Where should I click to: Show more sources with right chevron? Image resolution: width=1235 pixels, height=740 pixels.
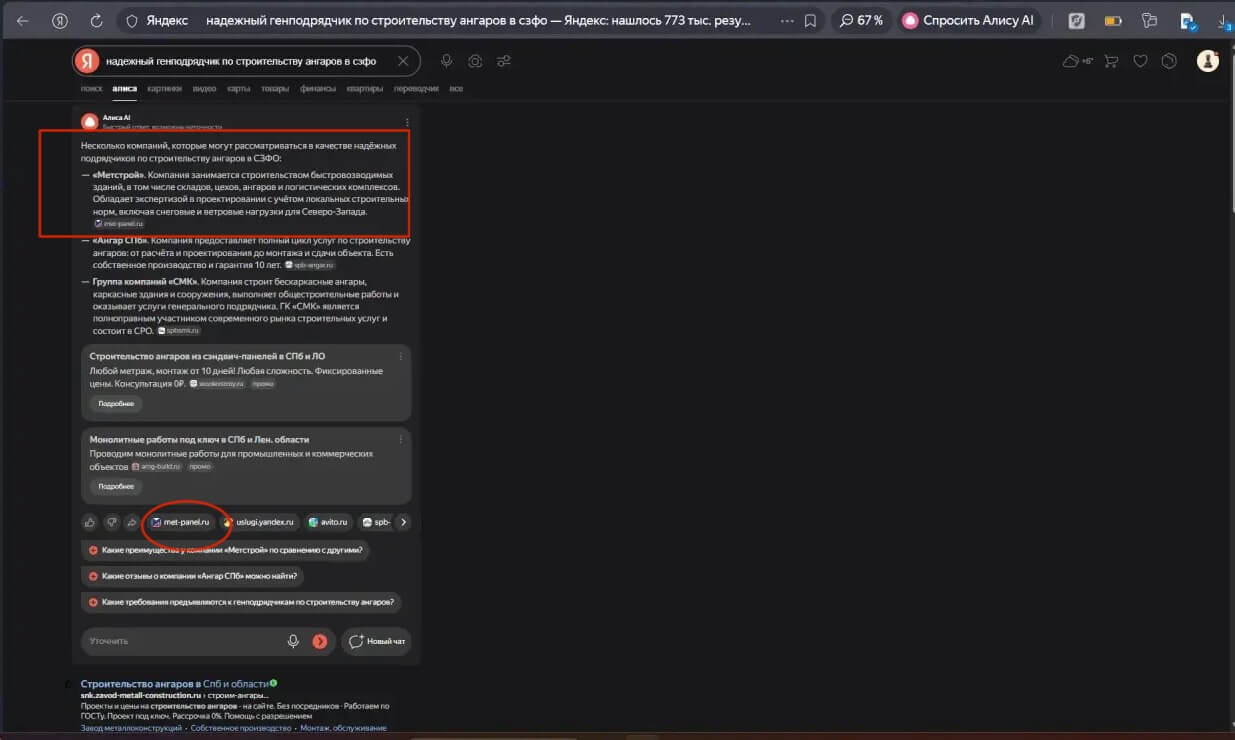click(x=403, y=522)
